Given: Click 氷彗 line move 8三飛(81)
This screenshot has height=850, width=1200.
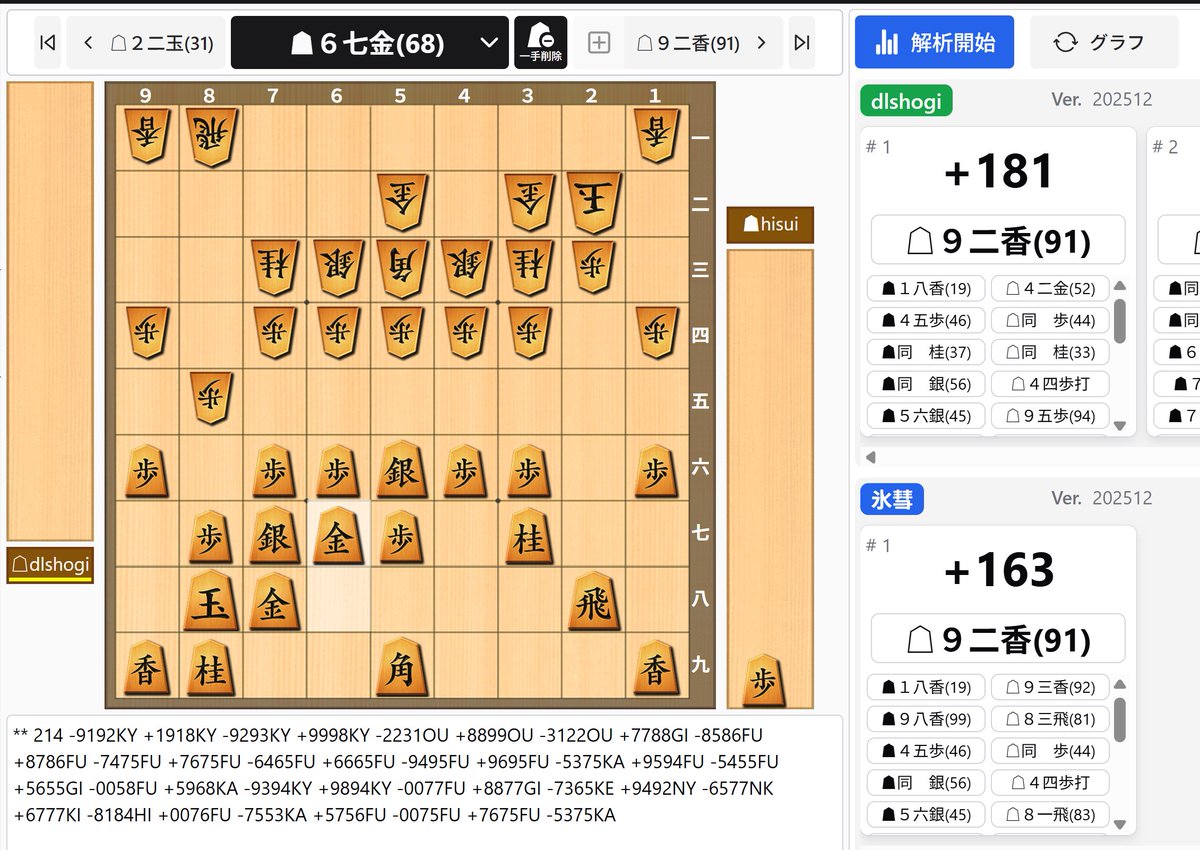Looking at the screenshot, I should 1050,719.
